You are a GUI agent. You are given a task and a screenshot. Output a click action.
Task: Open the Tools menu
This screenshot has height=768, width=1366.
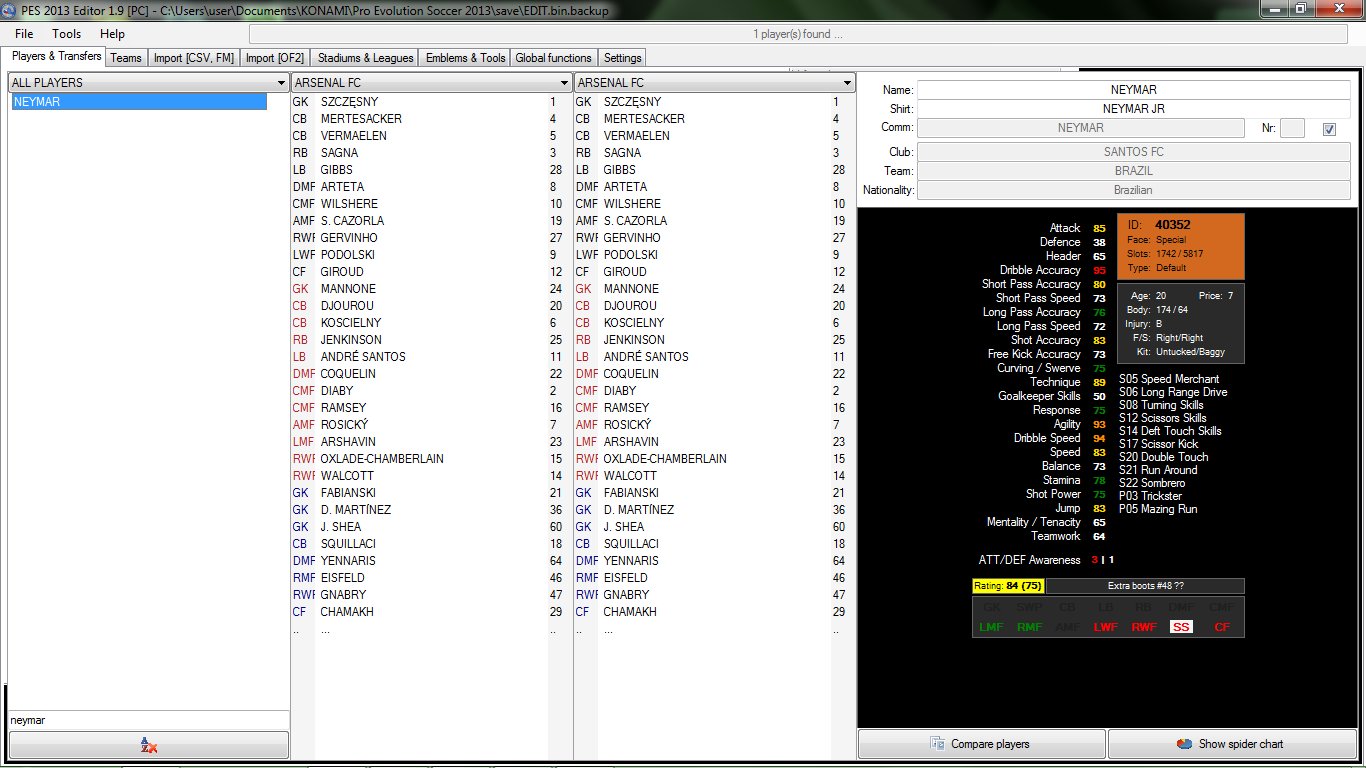point(67,34)
